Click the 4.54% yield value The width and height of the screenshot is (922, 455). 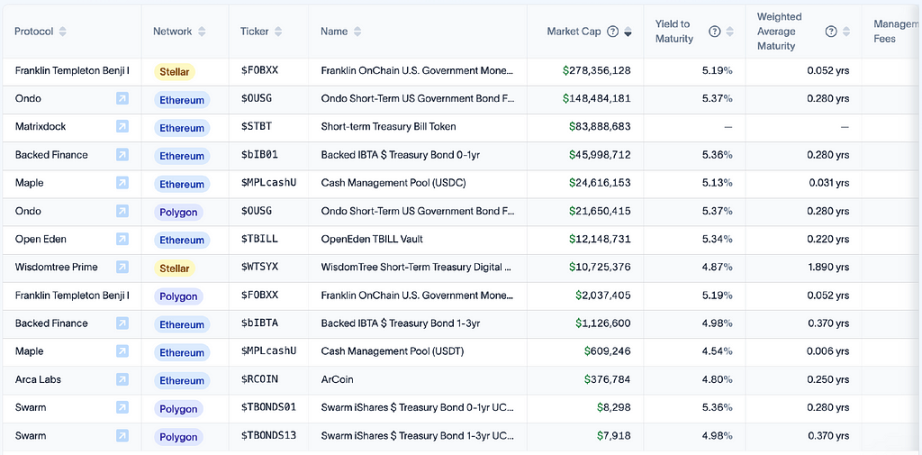(717, 351)
